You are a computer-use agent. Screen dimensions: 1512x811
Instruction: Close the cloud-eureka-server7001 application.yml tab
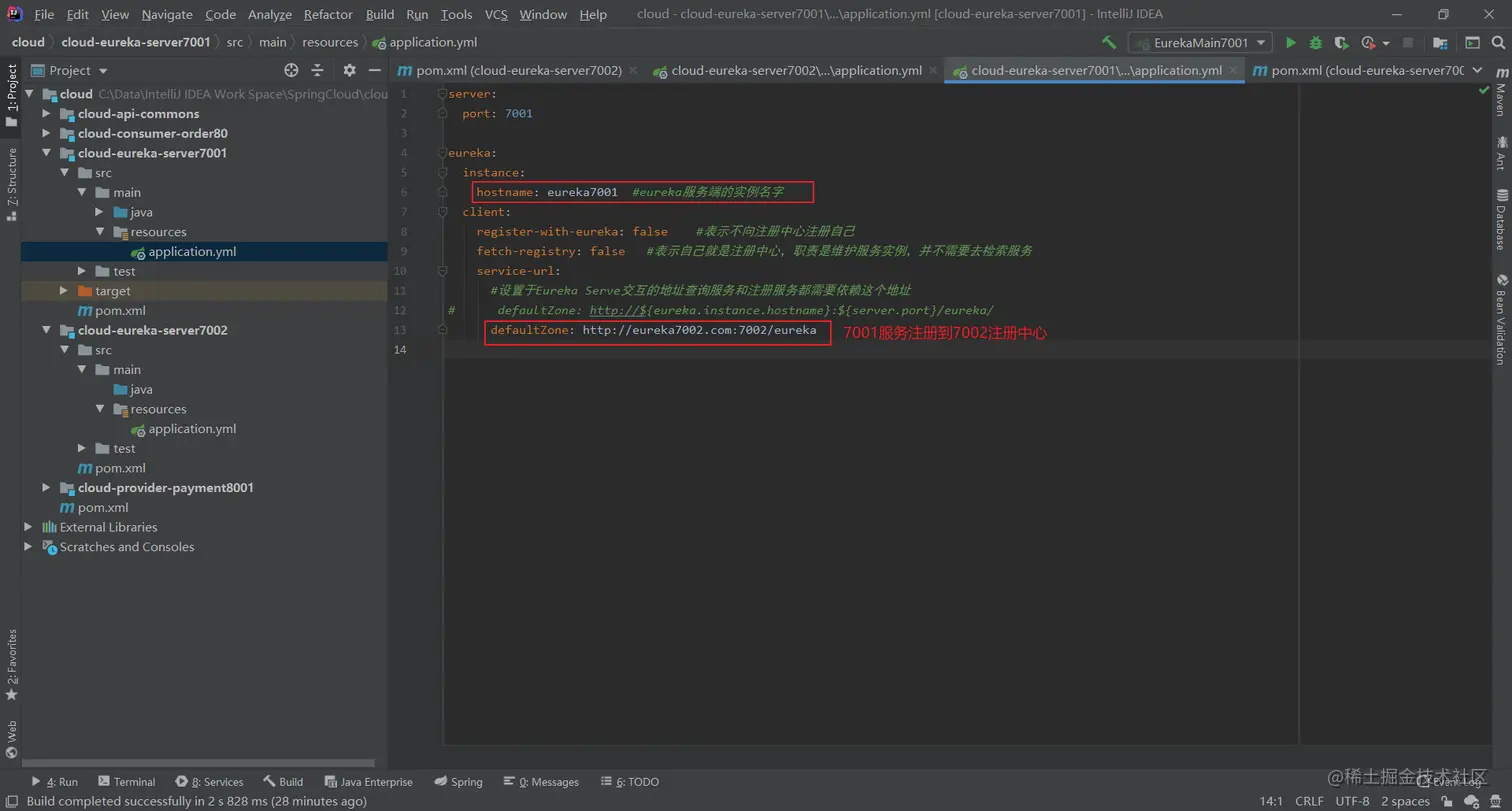pos(1233,71)
